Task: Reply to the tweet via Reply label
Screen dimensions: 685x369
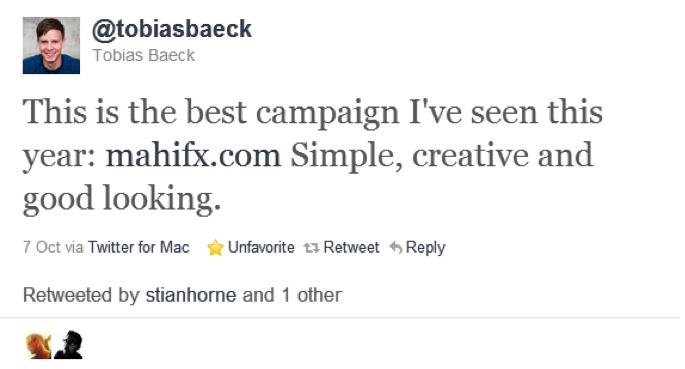Action: [x=425, y=248]
